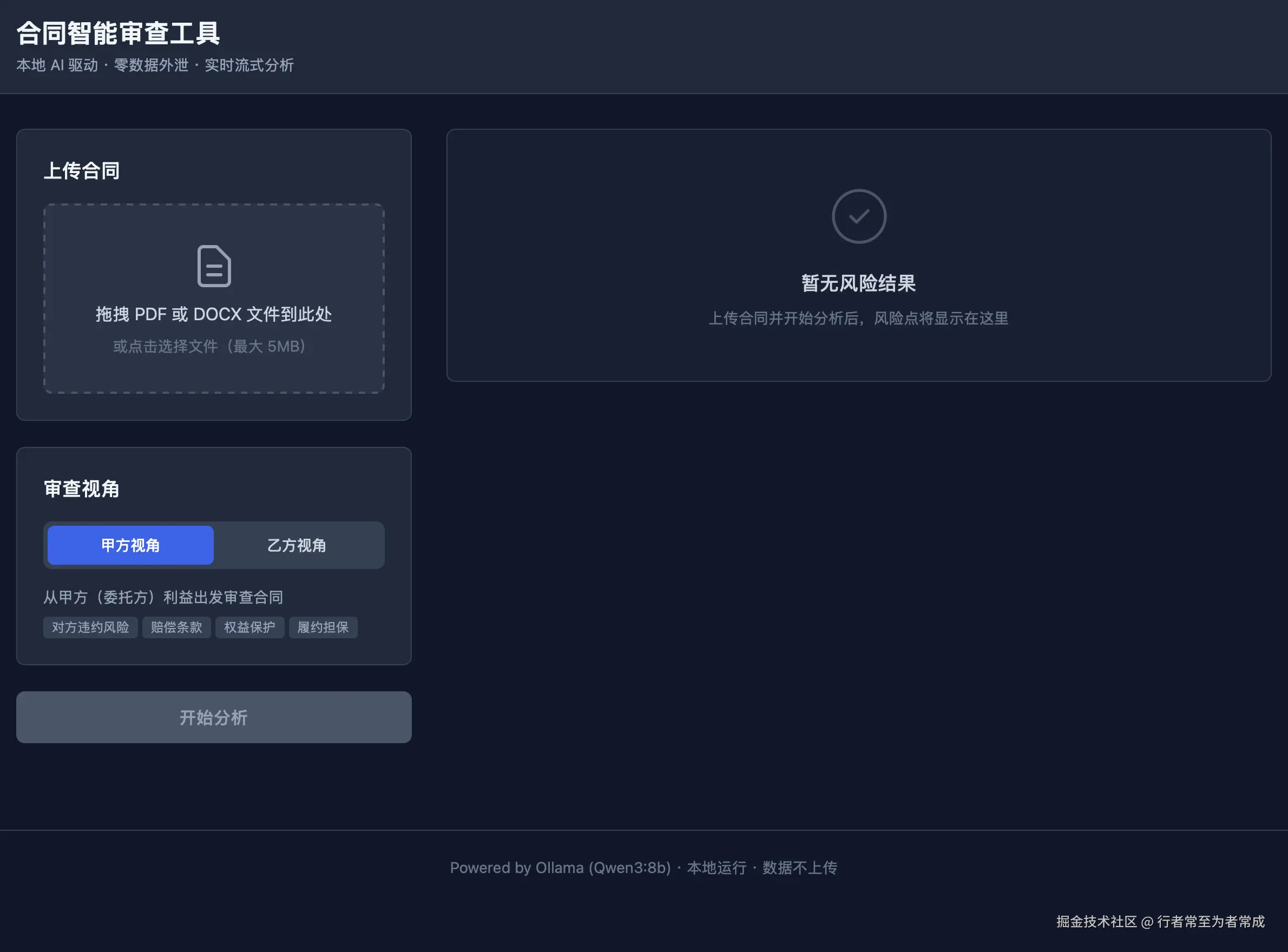Click the checkmark circle icon in results panel
Screen dimensions: 1288x952
tap(858, 216)
